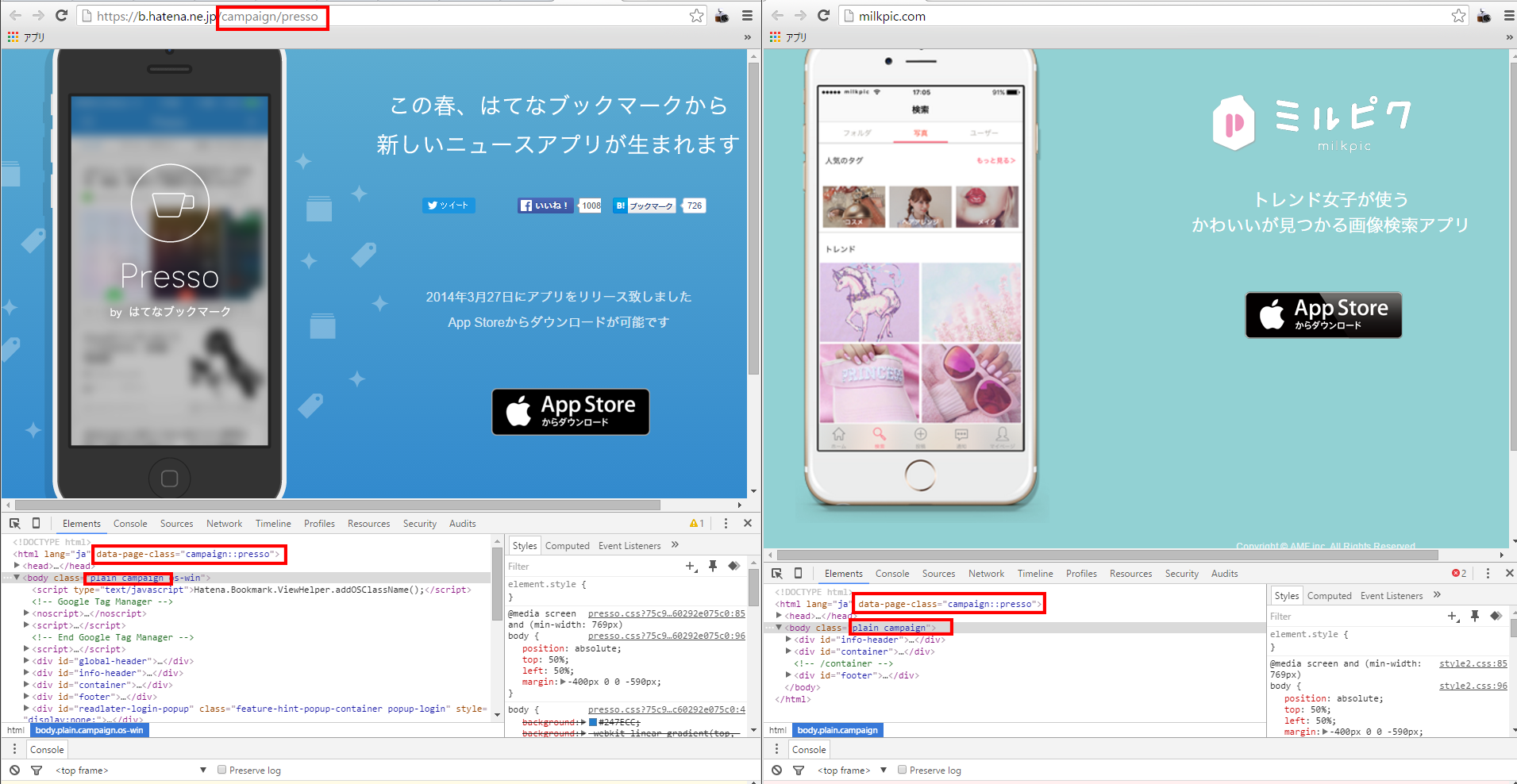
Task: Clear console in right DevTools drawer
Action: click(776, 771)
